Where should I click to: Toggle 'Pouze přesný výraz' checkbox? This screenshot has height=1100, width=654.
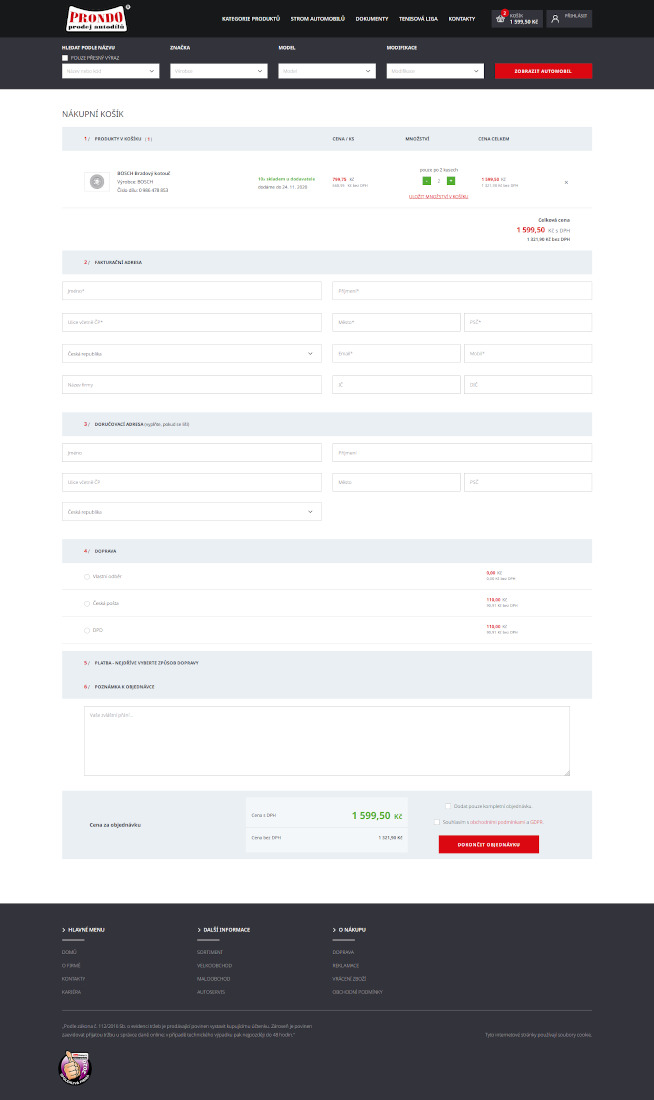pyautogui.click(x=65, y=58)
